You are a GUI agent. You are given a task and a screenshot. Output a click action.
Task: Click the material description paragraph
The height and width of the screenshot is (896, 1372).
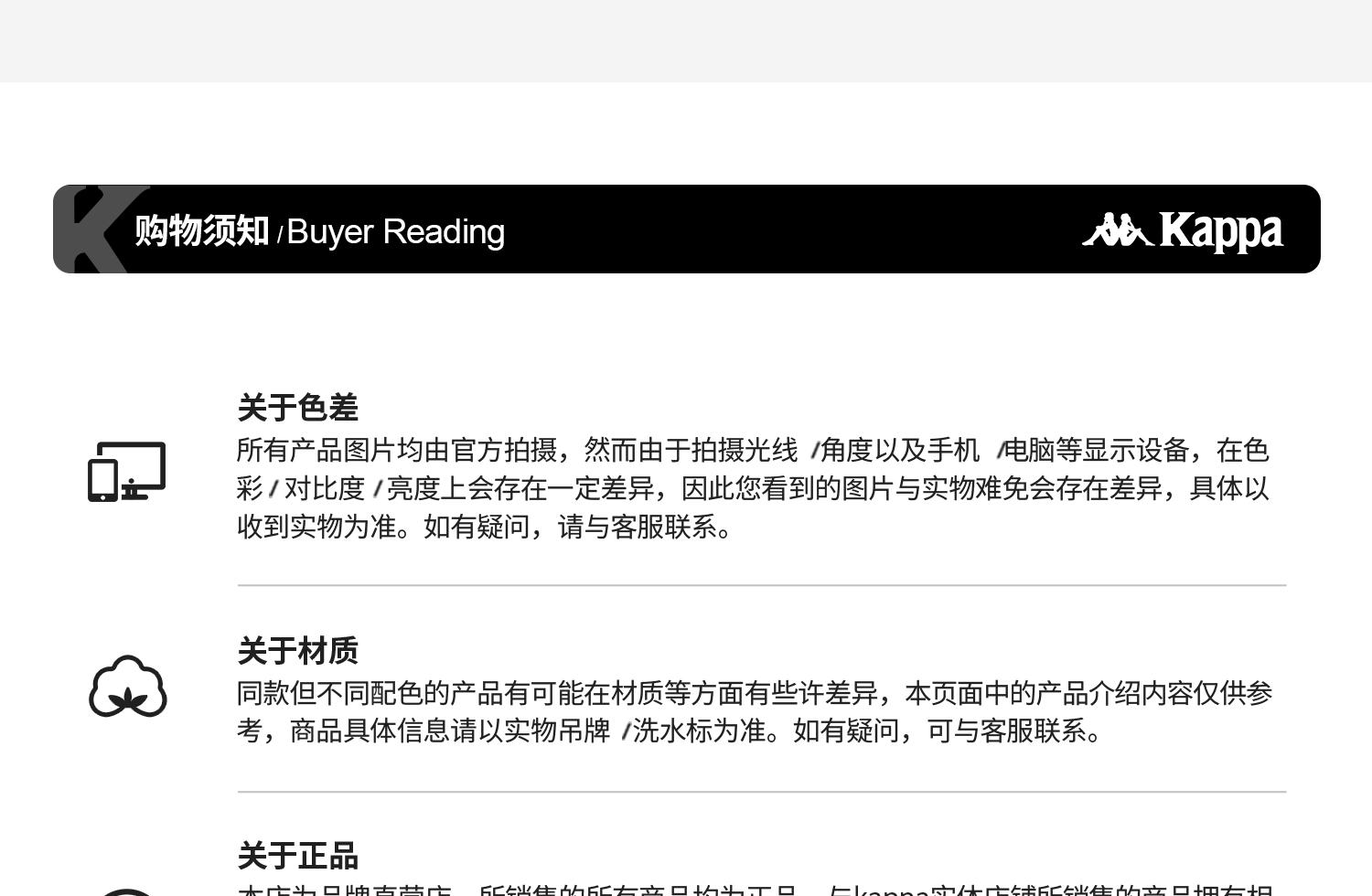coord(755,711)
